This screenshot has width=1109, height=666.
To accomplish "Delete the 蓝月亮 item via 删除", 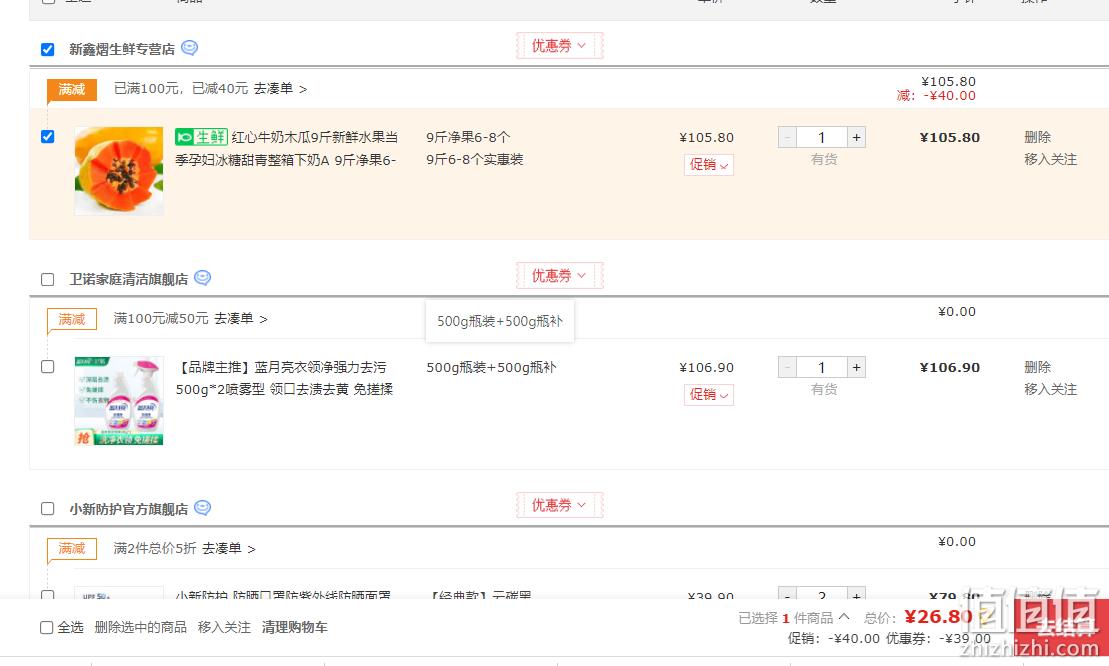I will pos(1038,367).
